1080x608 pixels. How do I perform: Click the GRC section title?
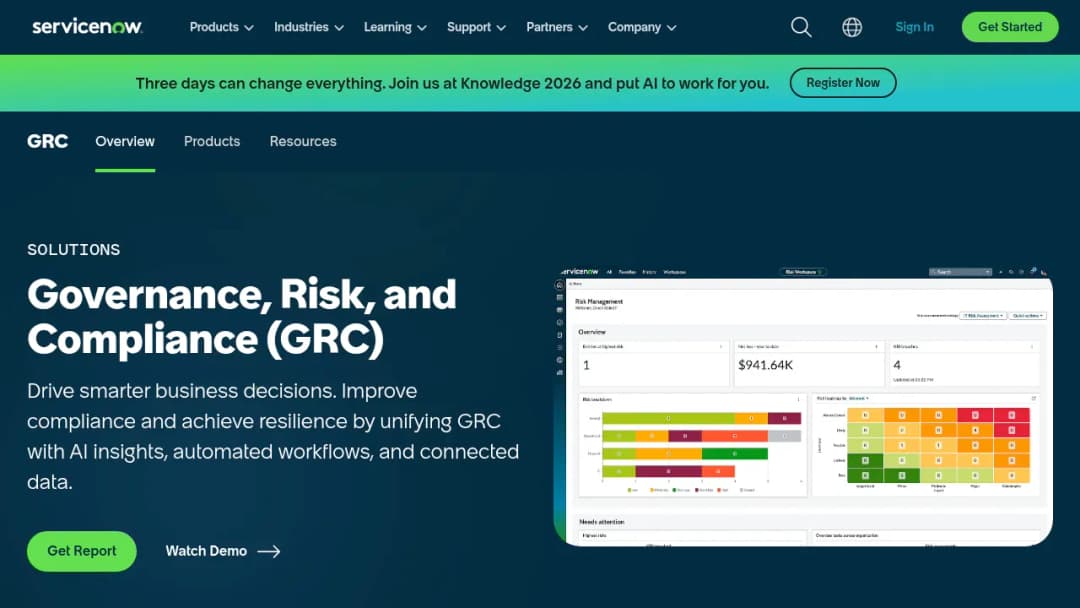tap(48, 141)
